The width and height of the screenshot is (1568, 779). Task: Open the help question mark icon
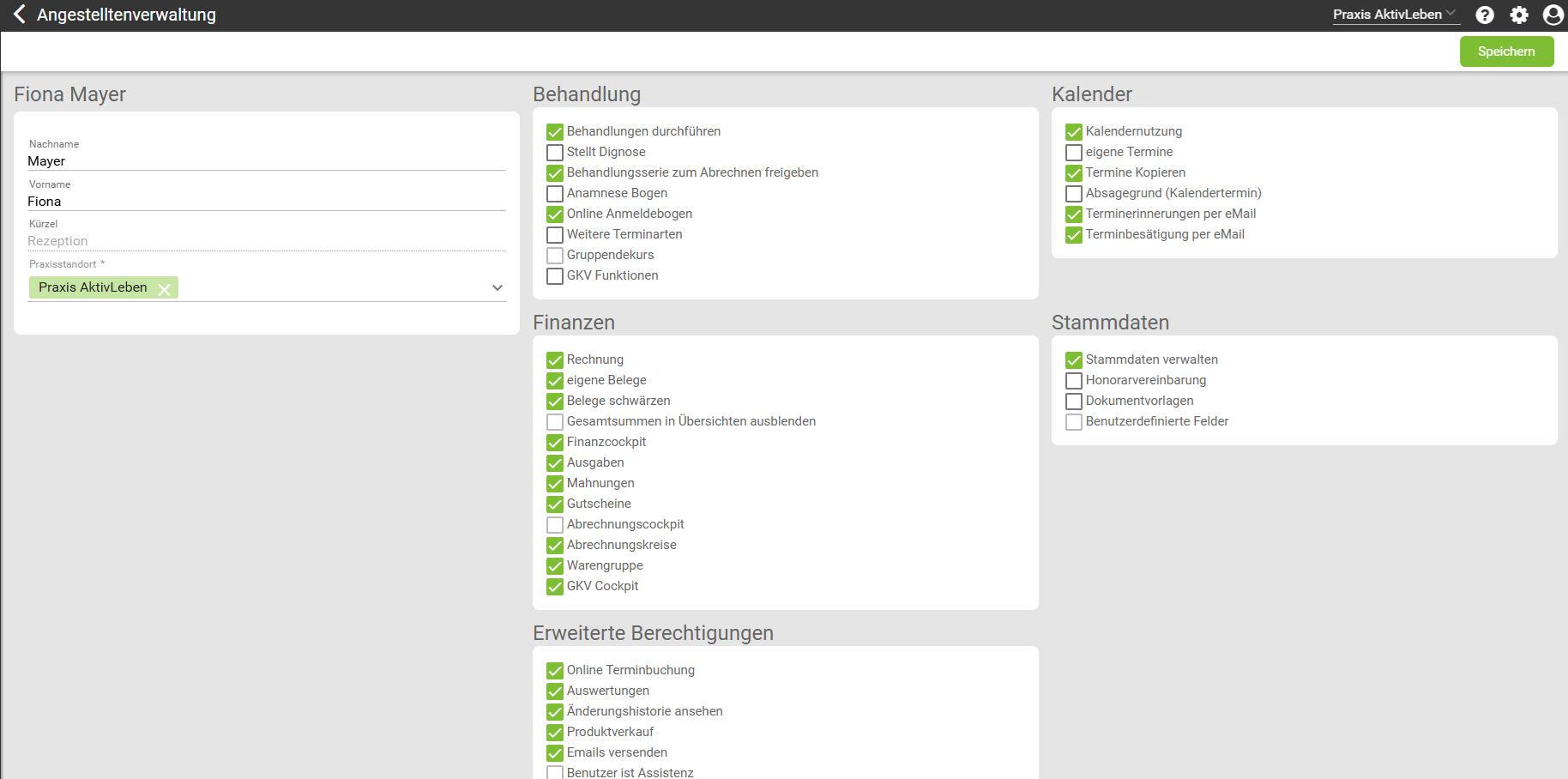[1485, 15]
